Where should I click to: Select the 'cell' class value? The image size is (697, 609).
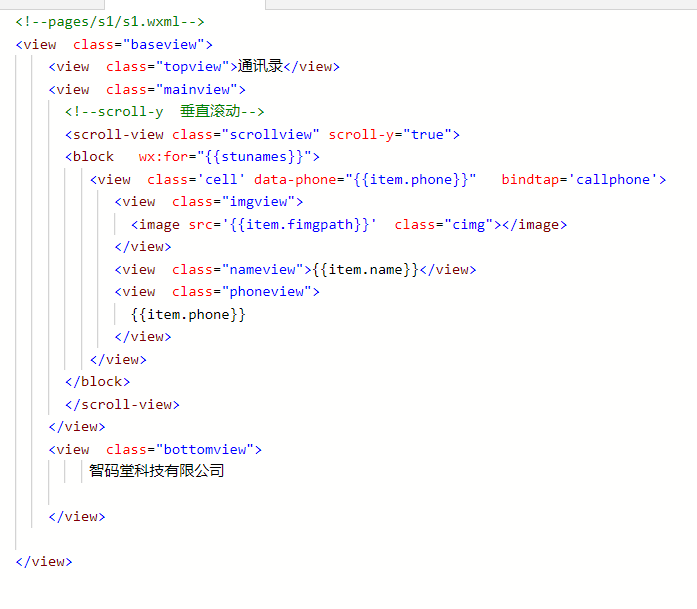(221, 180)
